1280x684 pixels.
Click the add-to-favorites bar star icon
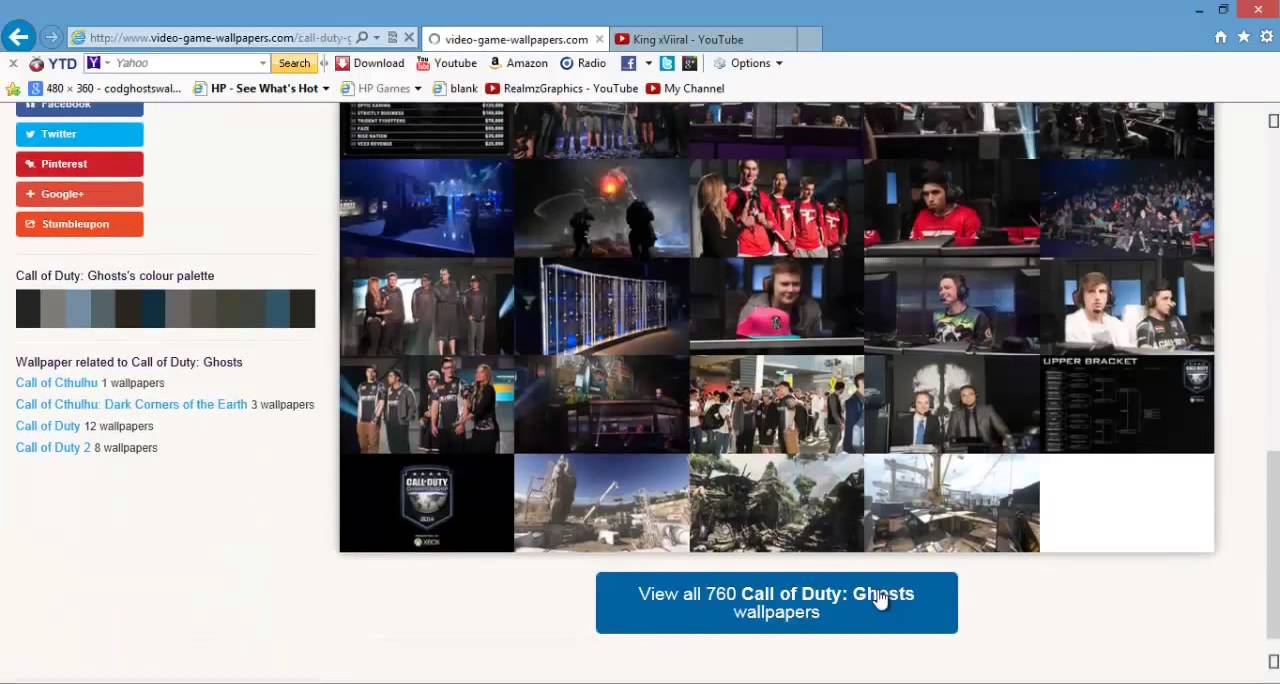pos(13,88)
